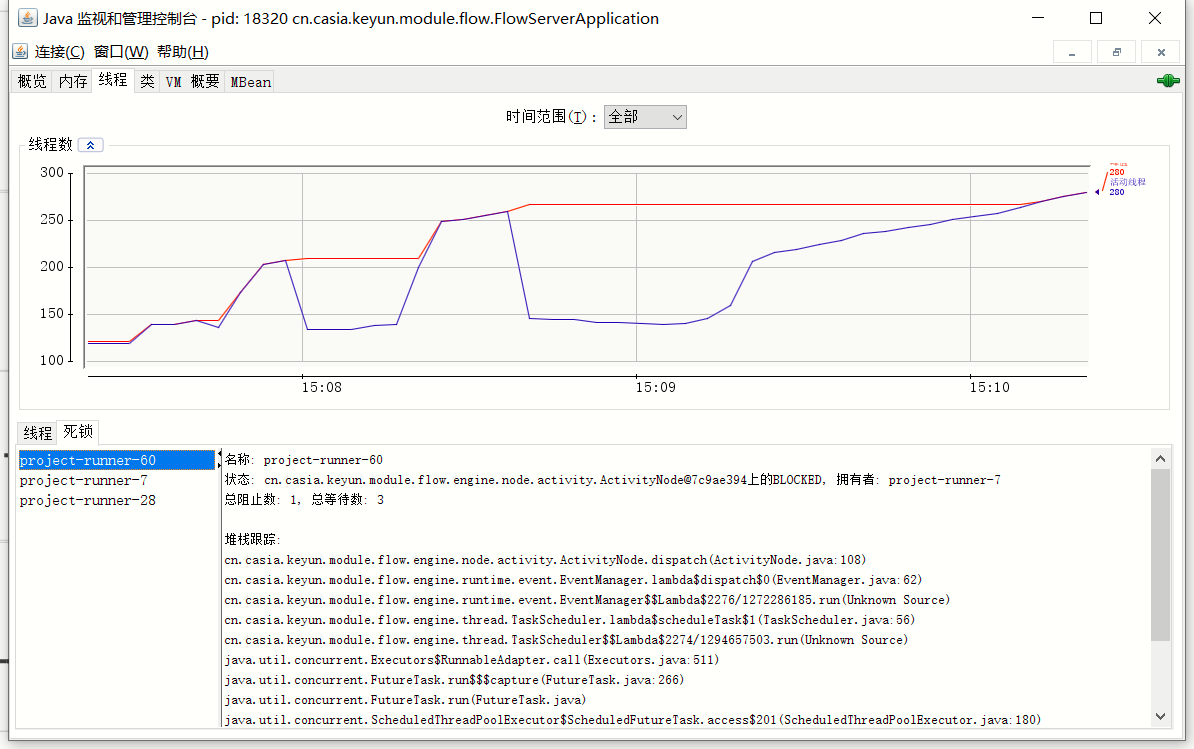The height and width of the screenshot is (749, 1194).
Task: Select thread project-runner-28
Action: (x=117, y=500)
